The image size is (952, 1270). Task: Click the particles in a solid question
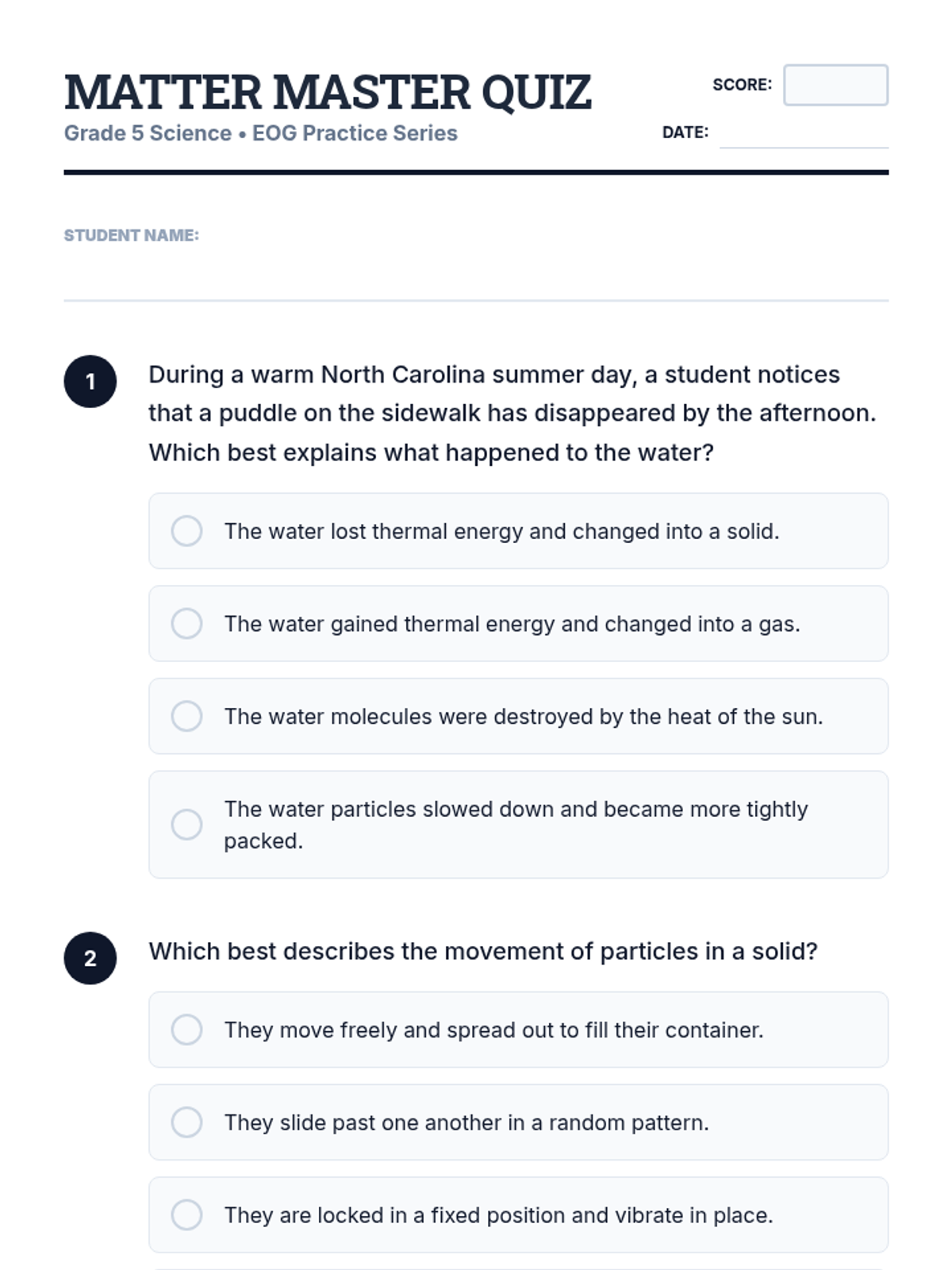(x=482, y=951)
